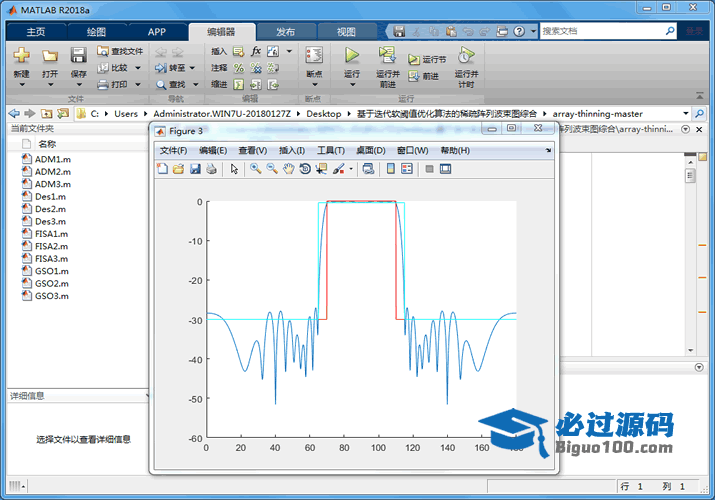Click the search documentation input field
Image resolution: width=715 pixels, height=500 pixels.
602,31
